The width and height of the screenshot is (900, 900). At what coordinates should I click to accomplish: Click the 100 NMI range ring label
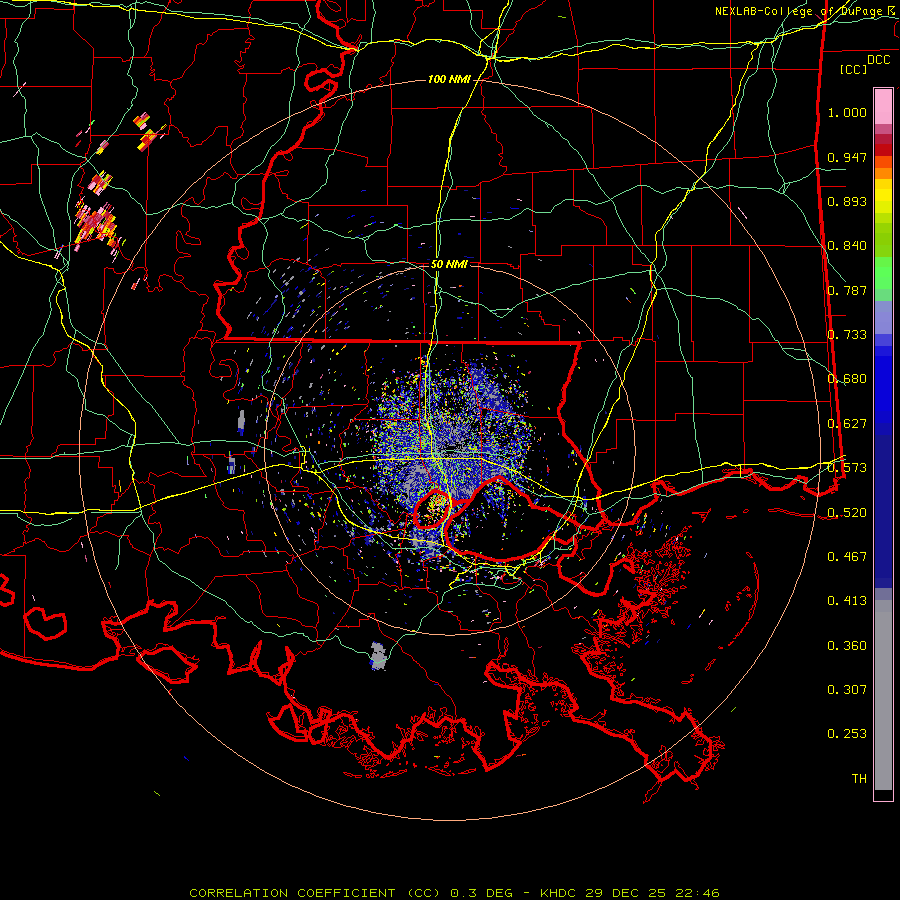(x=449, y=79)
